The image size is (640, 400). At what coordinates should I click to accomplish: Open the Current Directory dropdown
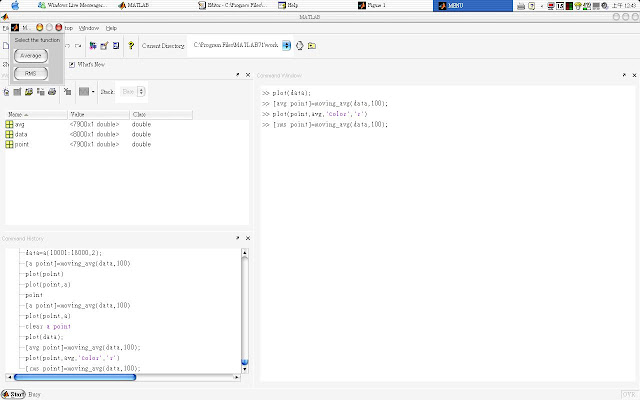[x=286, y=45]
